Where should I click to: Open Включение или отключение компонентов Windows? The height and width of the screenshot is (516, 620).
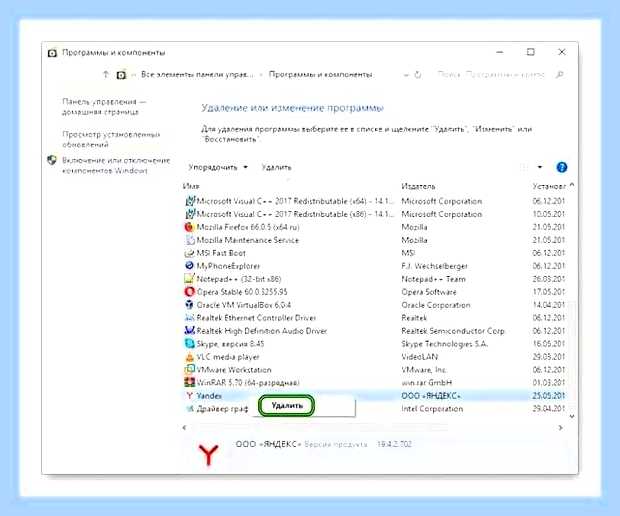(116, 166)
